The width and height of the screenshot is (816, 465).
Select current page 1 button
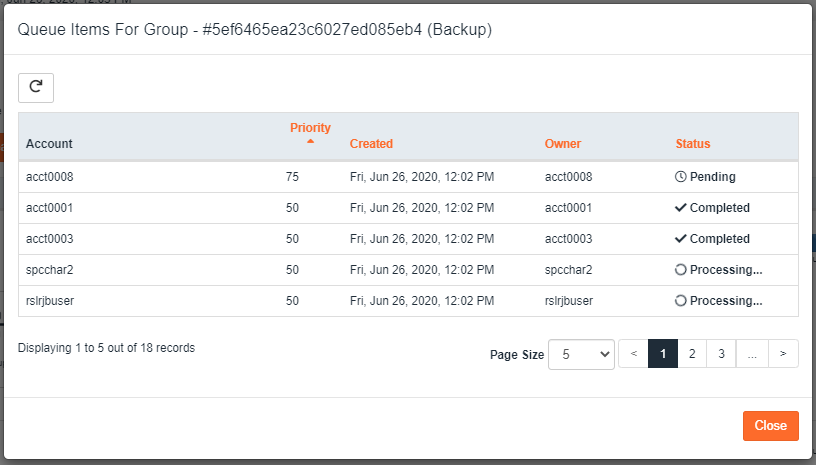[663, 354]
